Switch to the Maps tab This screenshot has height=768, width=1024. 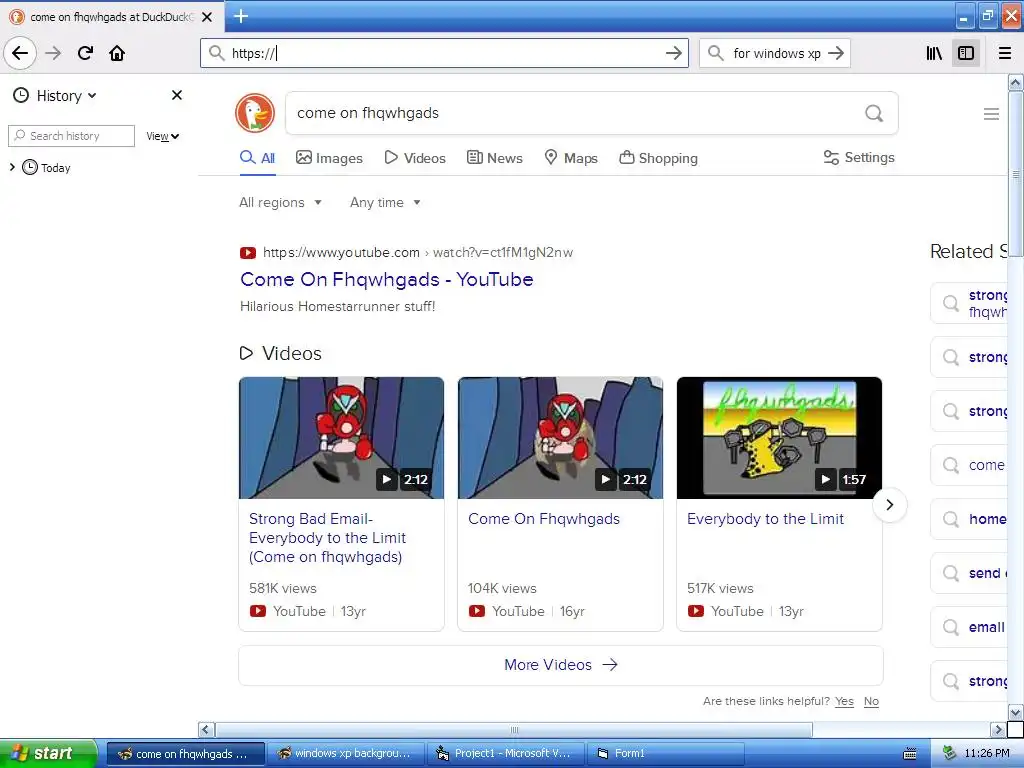[x=571, y=158]
